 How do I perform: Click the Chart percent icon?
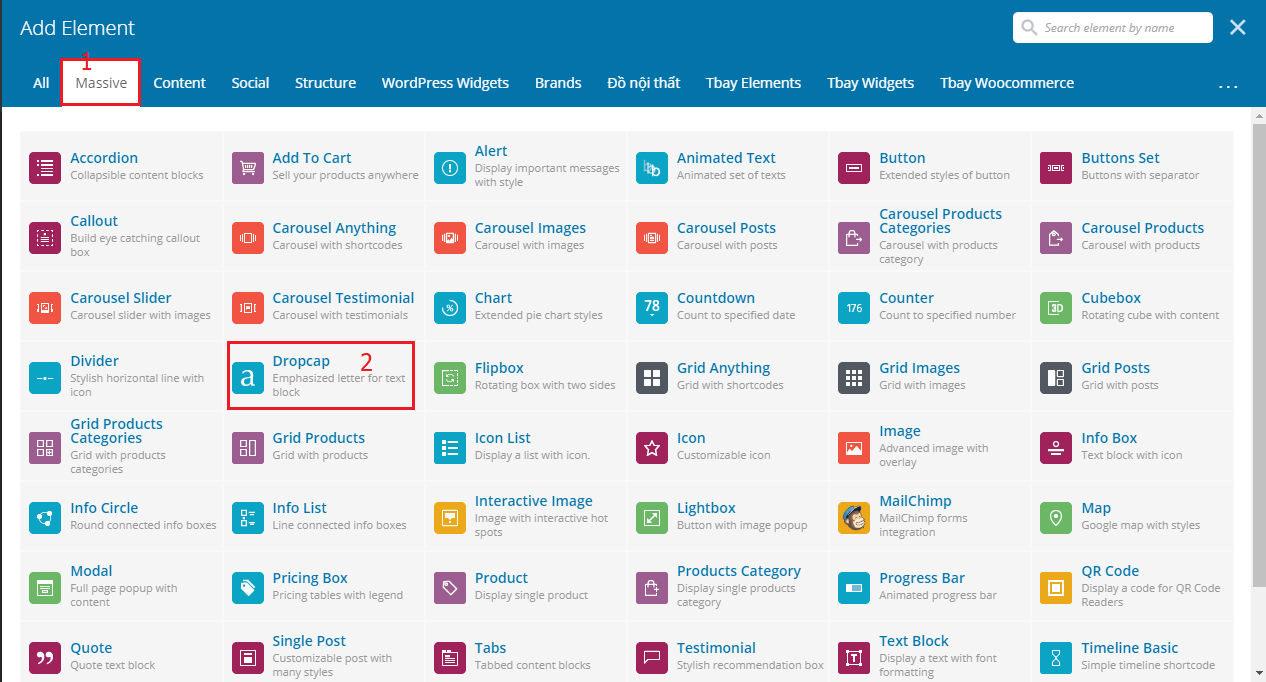[x=450, y=307]
